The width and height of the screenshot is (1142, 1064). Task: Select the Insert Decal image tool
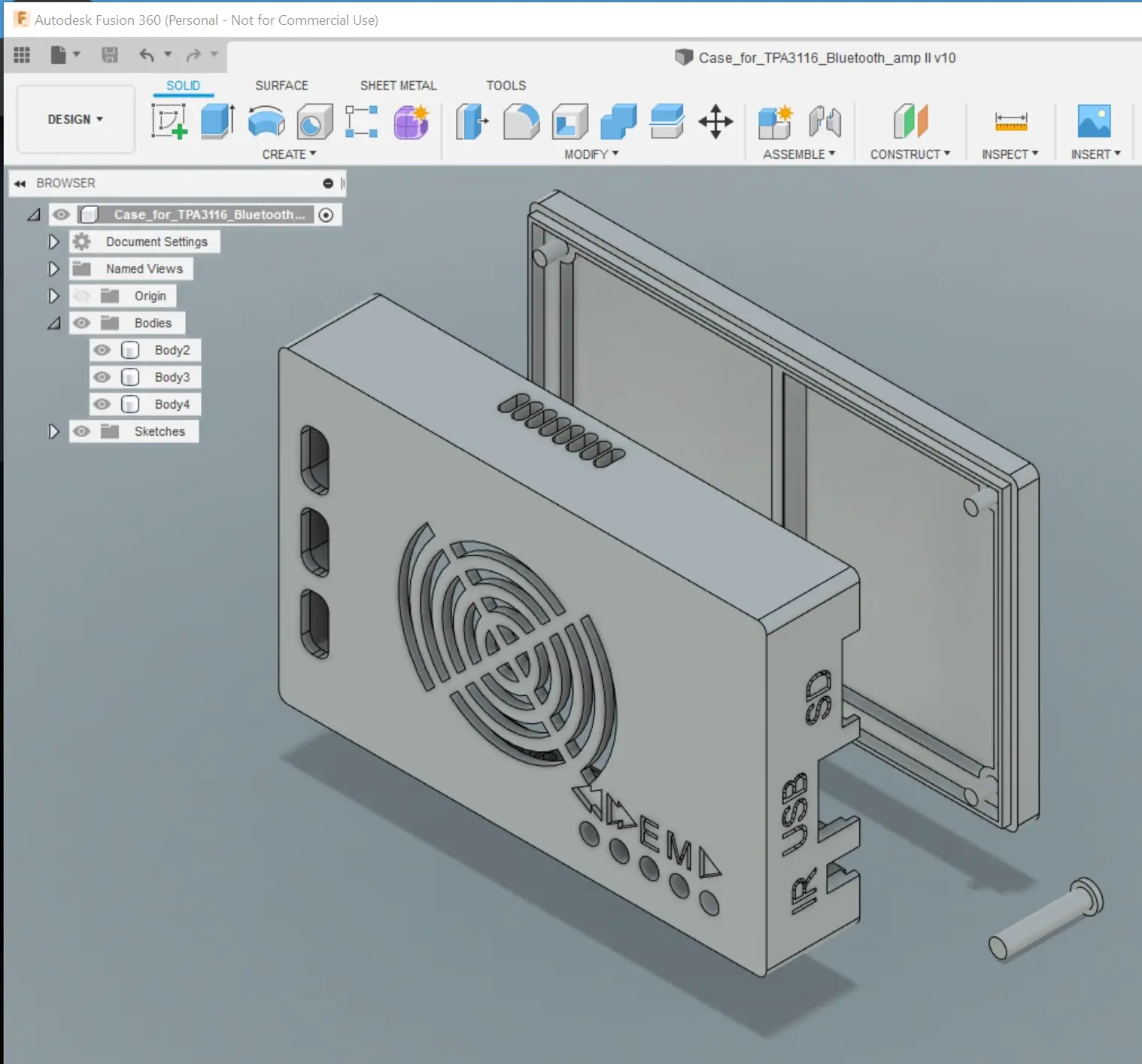[1094, 121]
